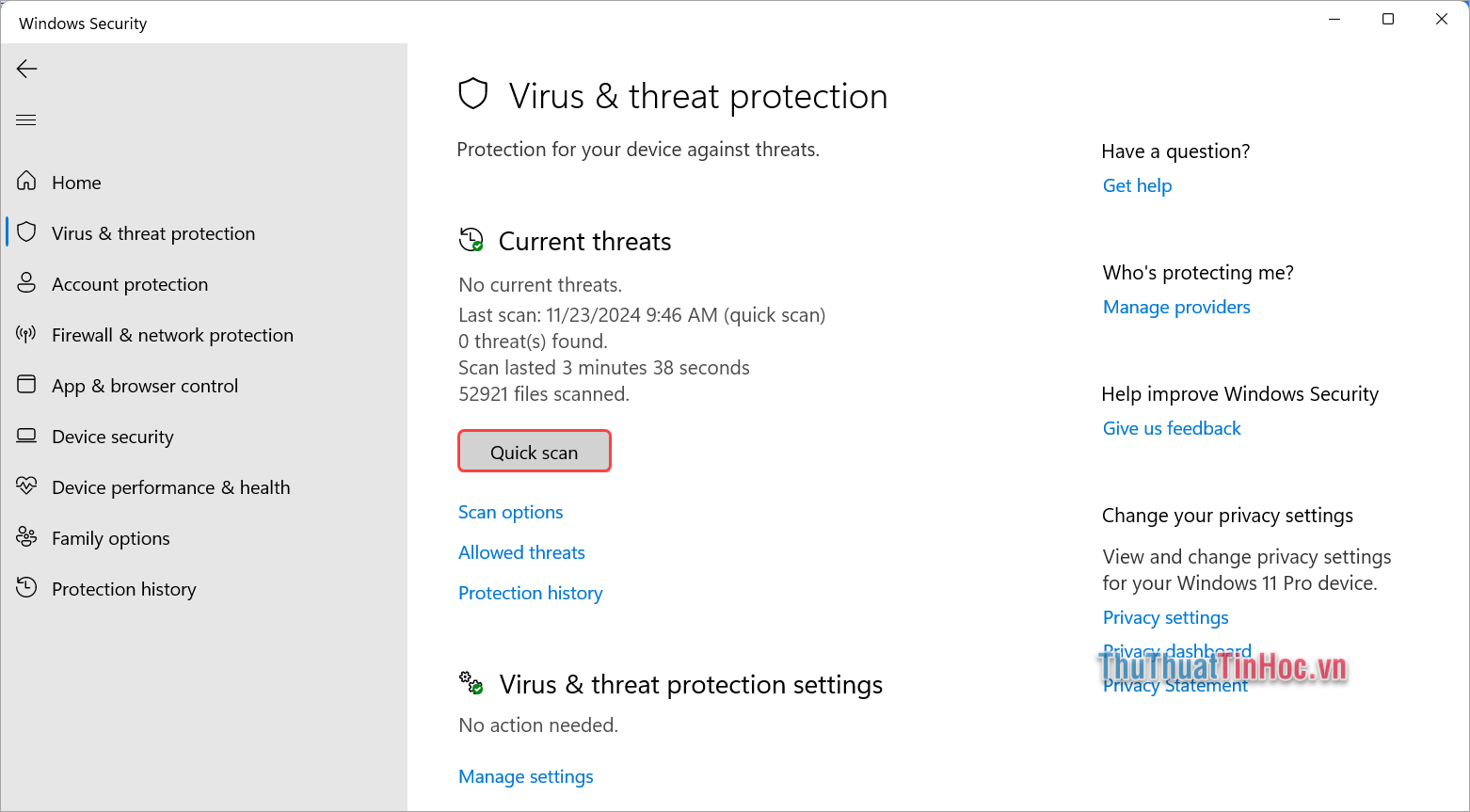This screenshot has width=1470, height=812.
Task: Open the Allowed threats link
Action: click(x=521, y=552)
